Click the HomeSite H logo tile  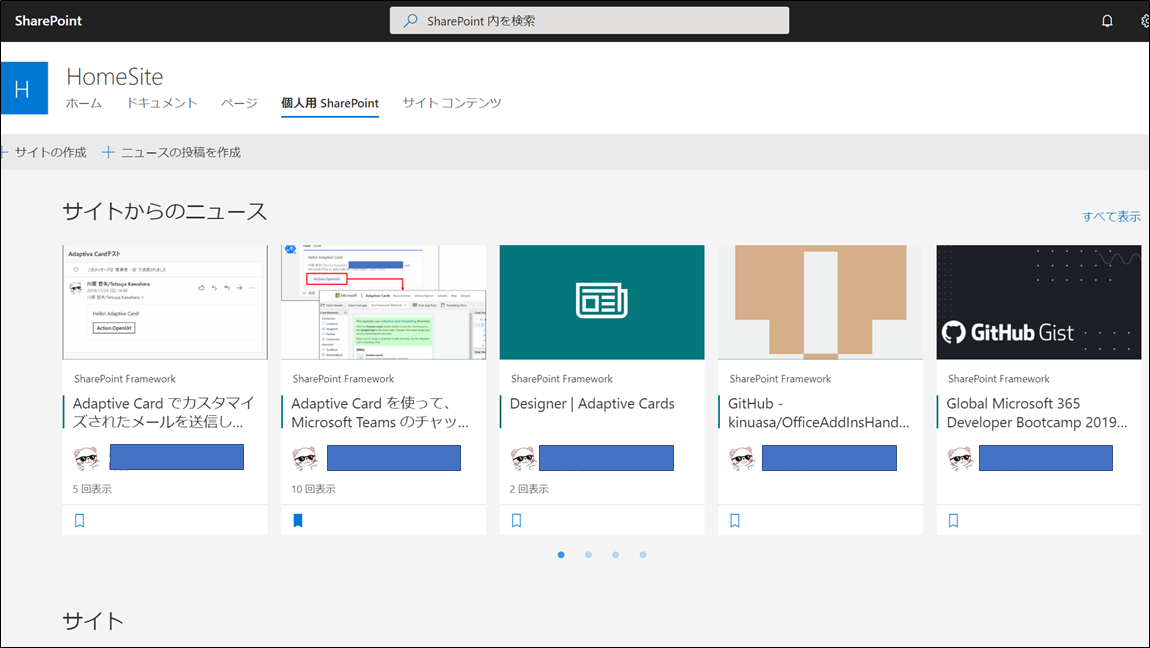tap(24, 88)
